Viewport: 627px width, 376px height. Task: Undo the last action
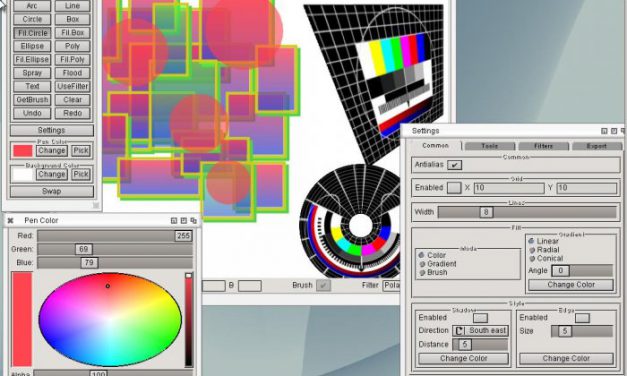click(32, 113)
